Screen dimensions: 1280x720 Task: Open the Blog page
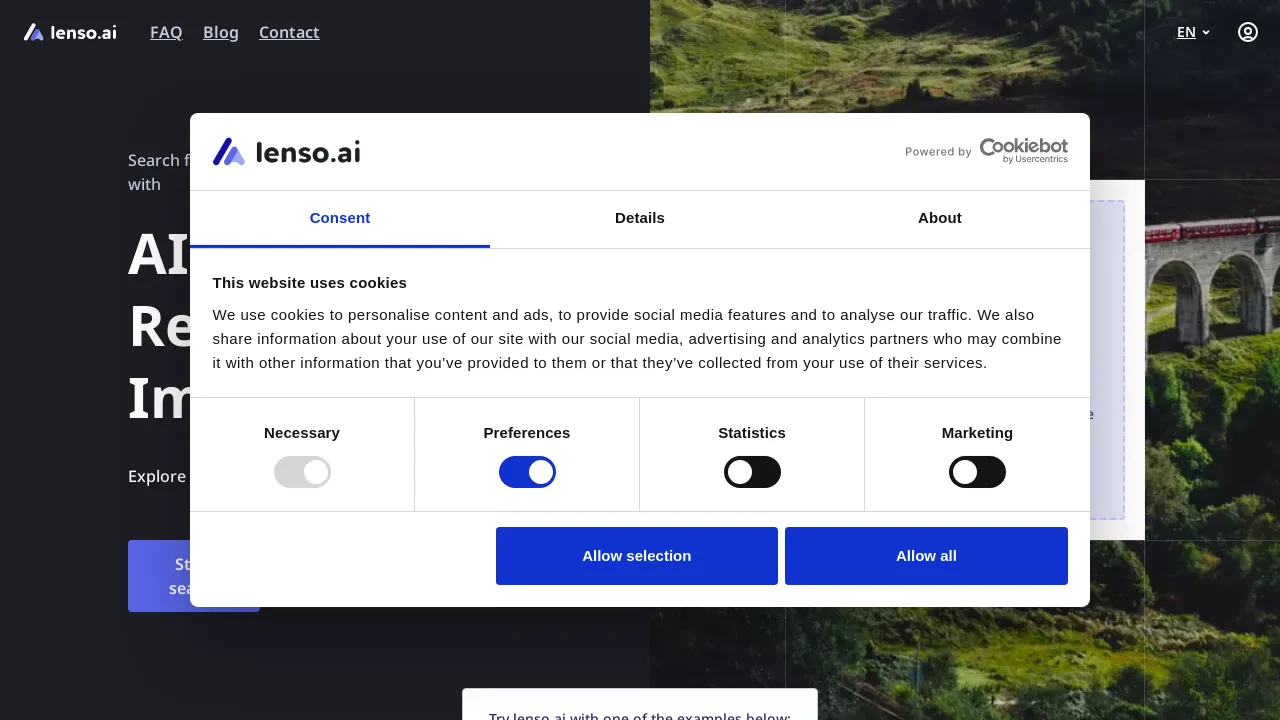[221, 32]
